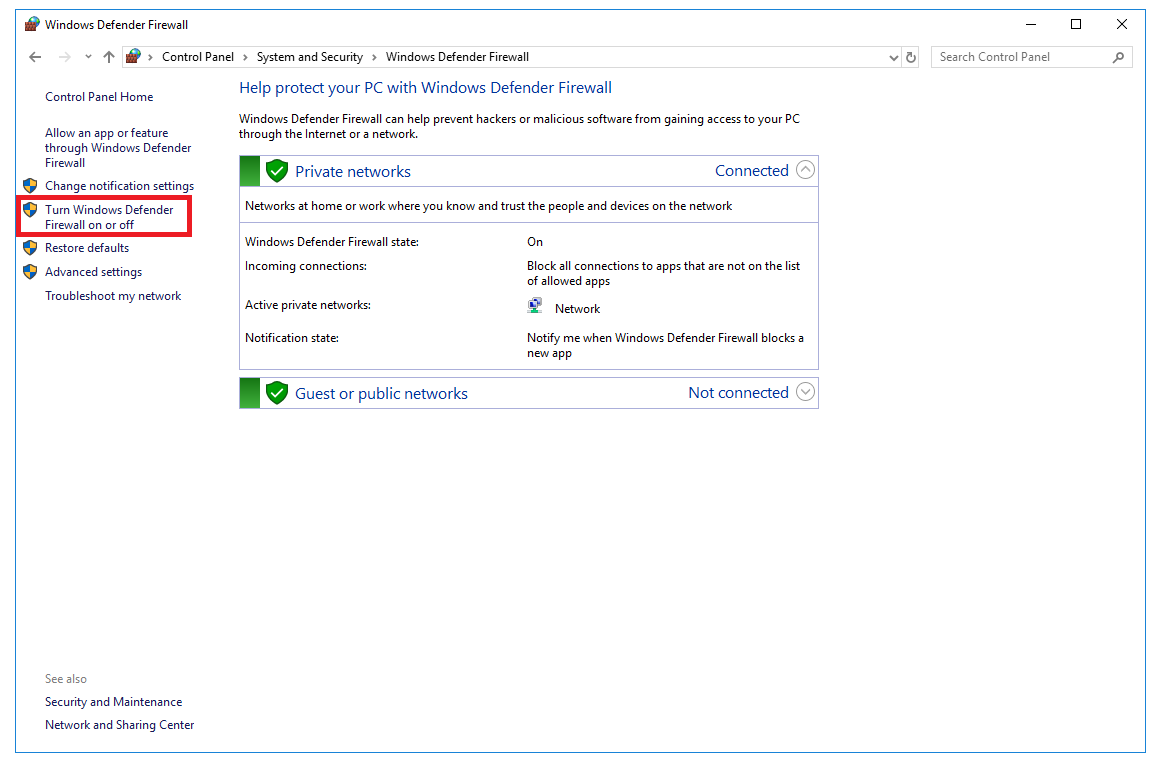The image size is (1158, 765).
Task: Open the recent locations dropdown arrow
Action: click(89, 57)
